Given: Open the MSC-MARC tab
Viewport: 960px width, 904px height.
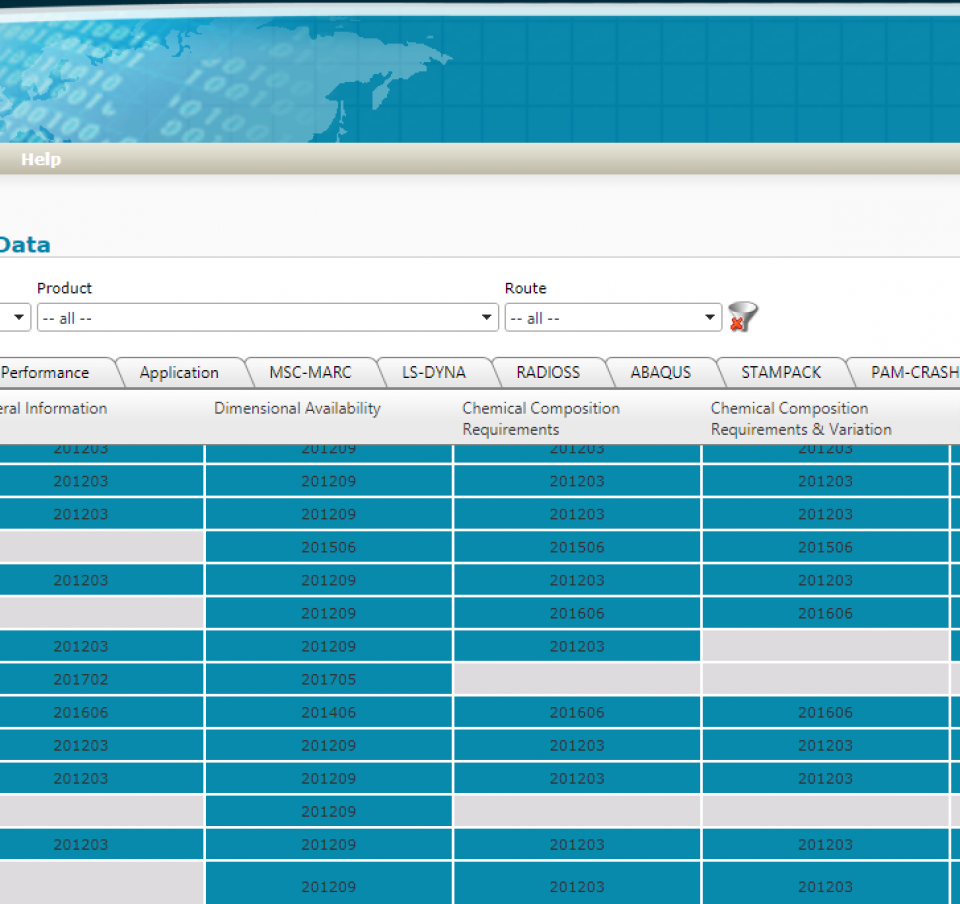Looking at the screenshot, I should [310, 373].
